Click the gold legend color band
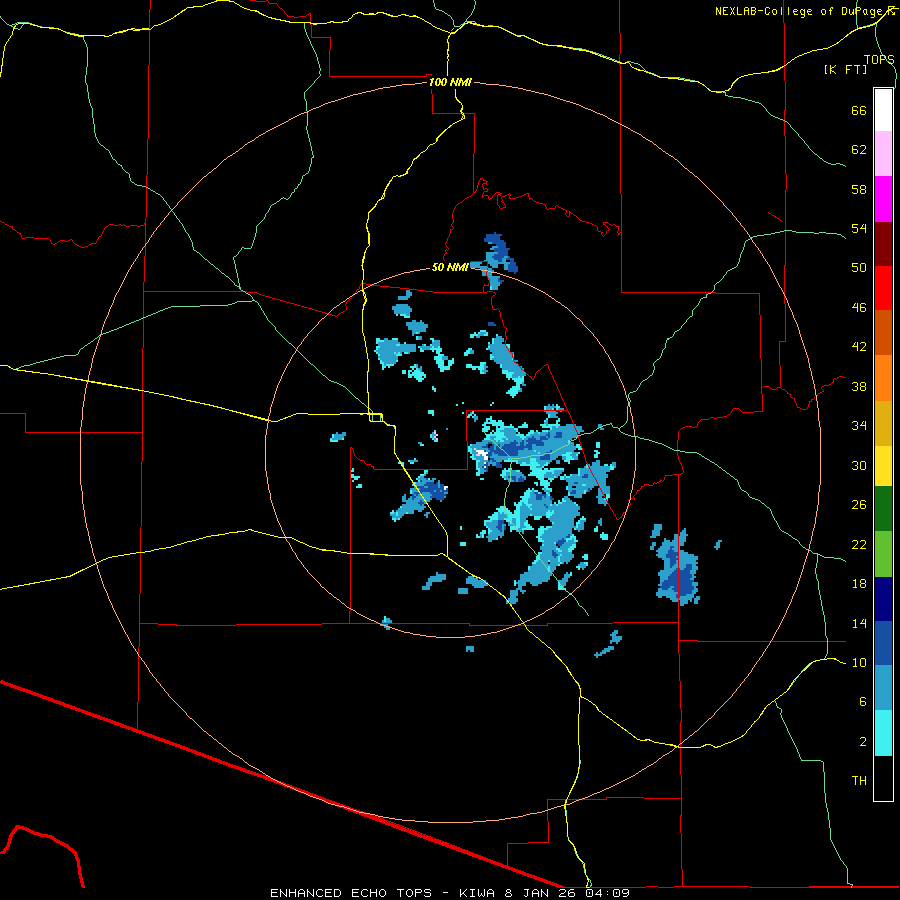900x900 pixels. 883,424
